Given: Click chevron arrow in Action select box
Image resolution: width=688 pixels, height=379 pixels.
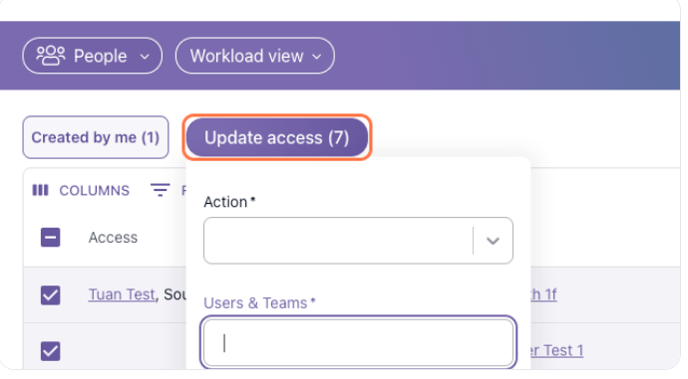Looking at the screenshot, I should [x=493, y=241].
